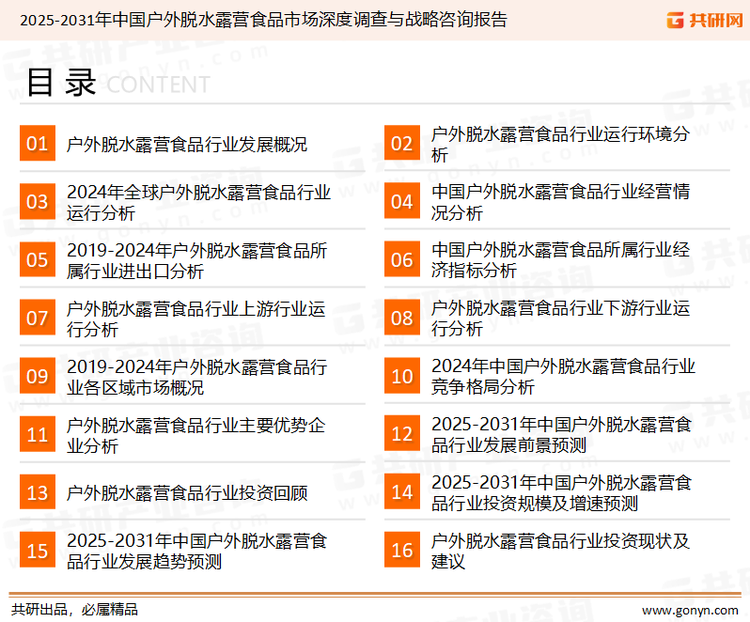The image size is (750, 622).
Task: Select chapter 下游行业运行分析
Action: pyautogui.click(x=560, y=319)
